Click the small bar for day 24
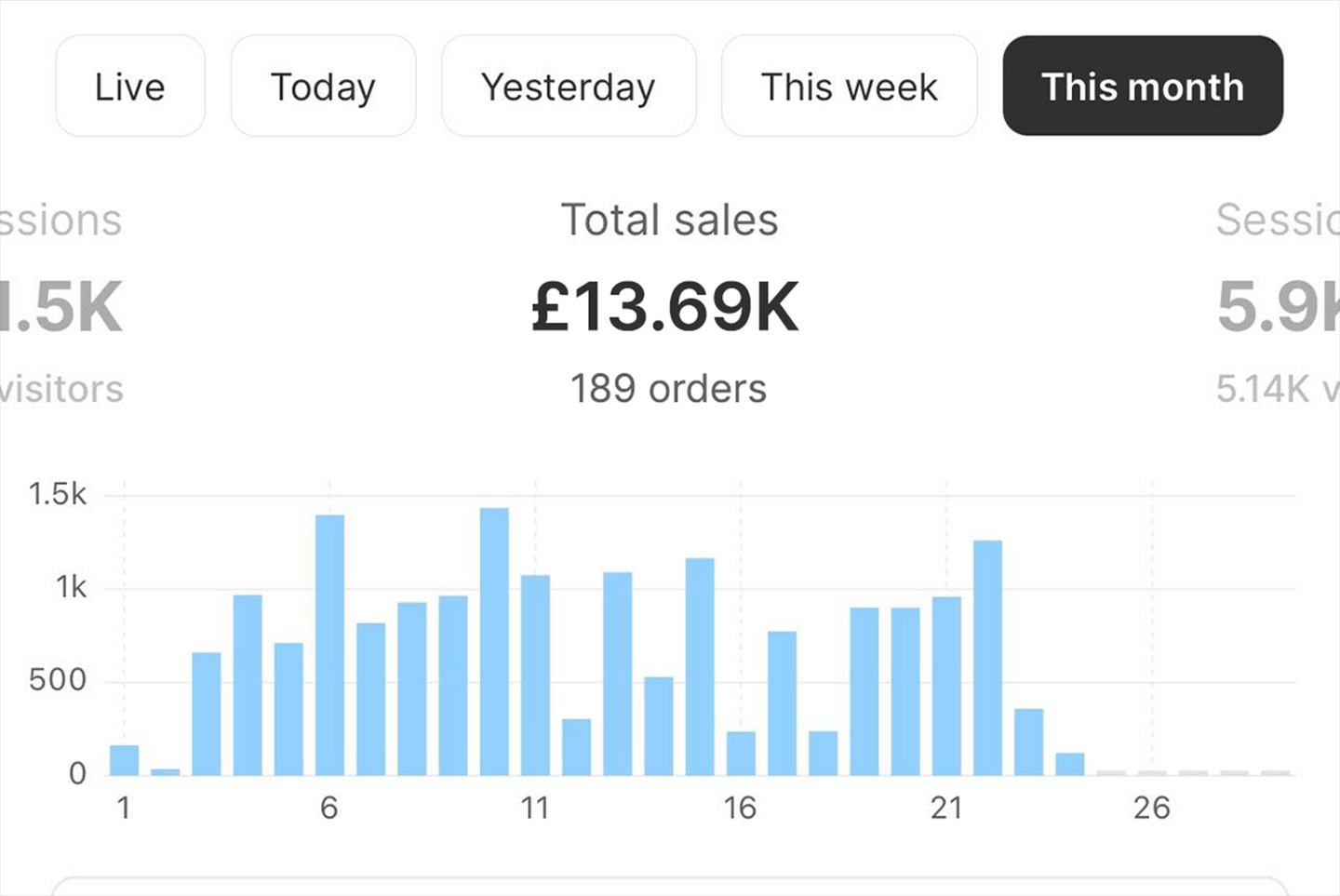This screenshot has width=1340, height=896. 1070,764
